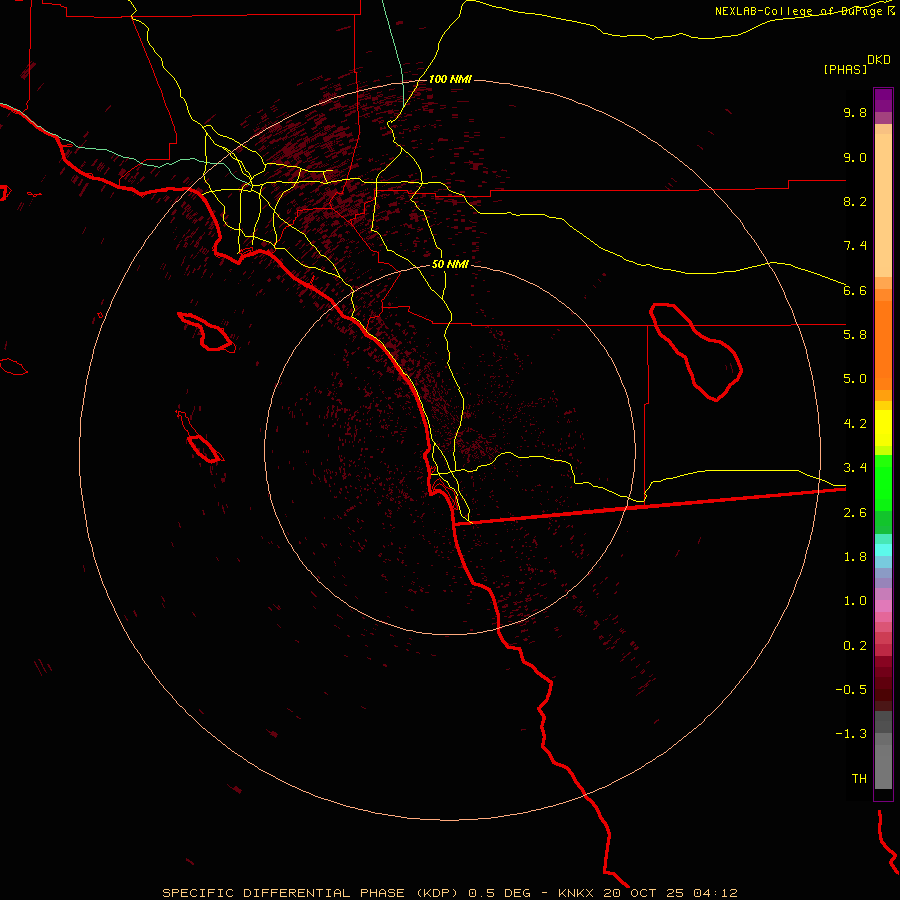Image resolution: width=900 pixels, height=900 pixels.
Task: Select the bright green band on the color scale
Action: click(883, 483)
